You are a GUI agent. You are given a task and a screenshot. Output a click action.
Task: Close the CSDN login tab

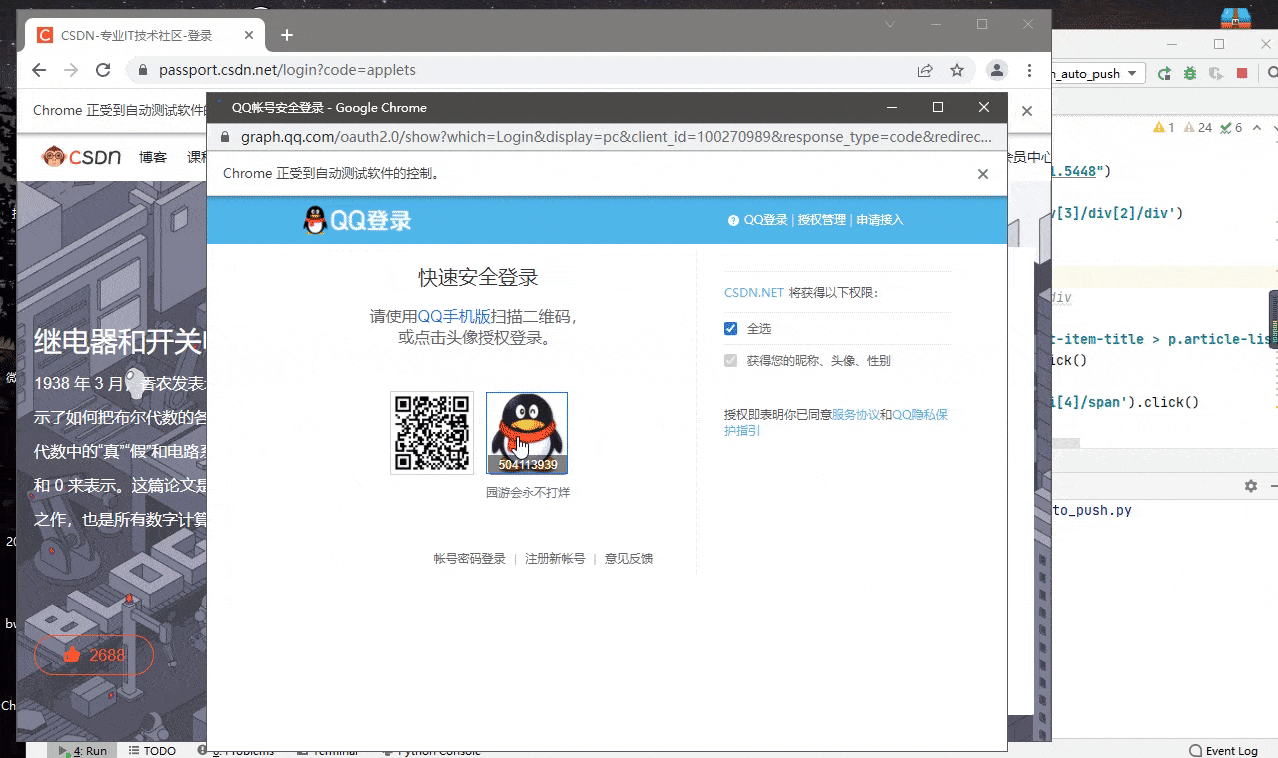[248, 35]
